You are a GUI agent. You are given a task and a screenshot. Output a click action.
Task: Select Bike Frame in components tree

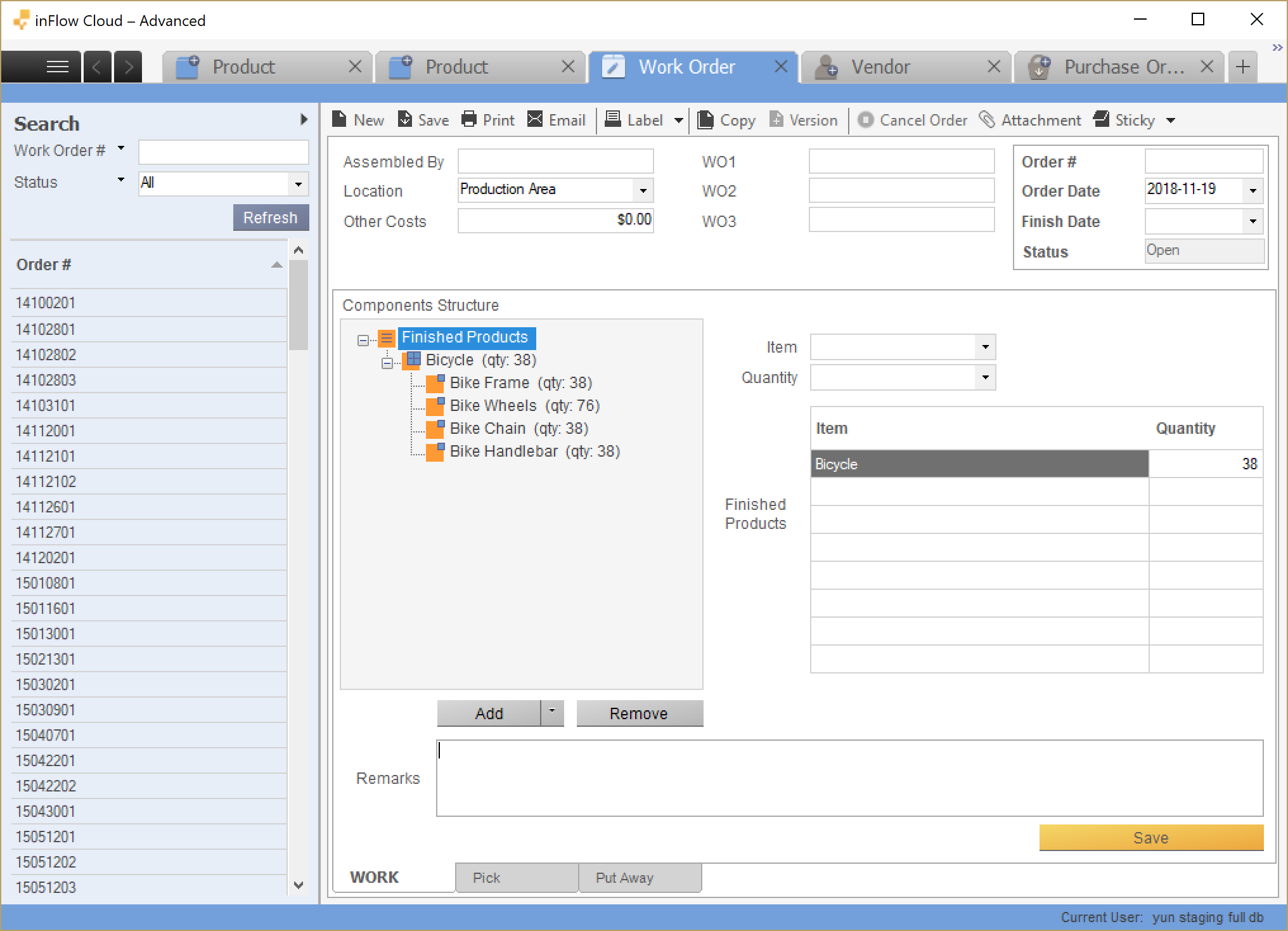click(521, 382)
